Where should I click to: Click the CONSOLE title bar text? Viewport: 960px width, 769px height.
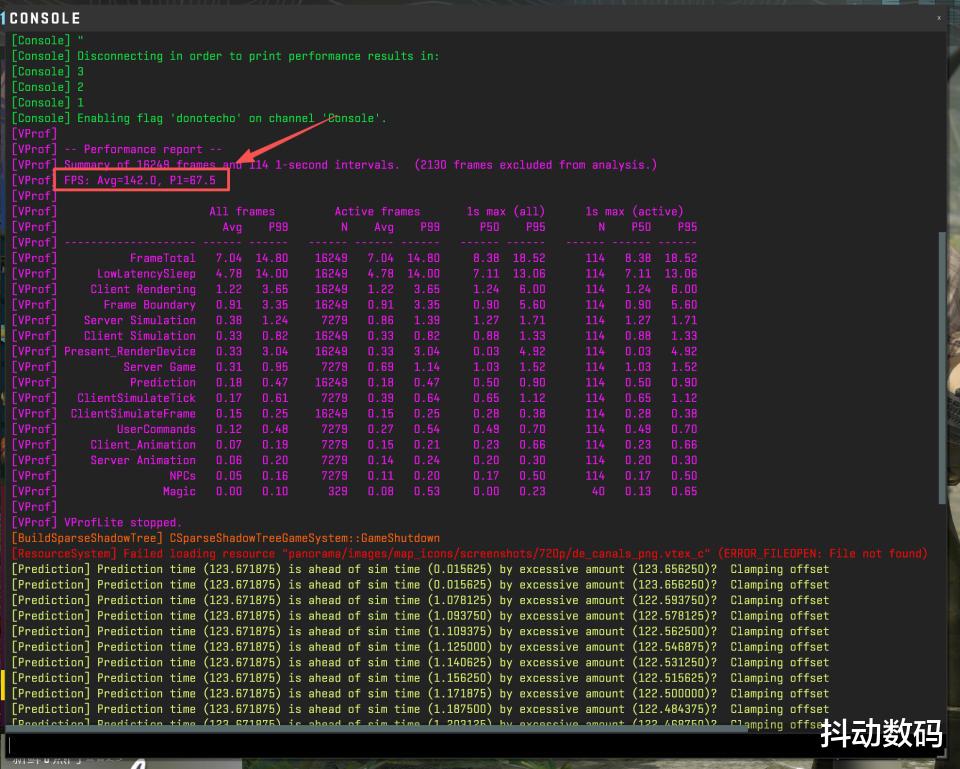pyautogui.click(x=45, y=18)
